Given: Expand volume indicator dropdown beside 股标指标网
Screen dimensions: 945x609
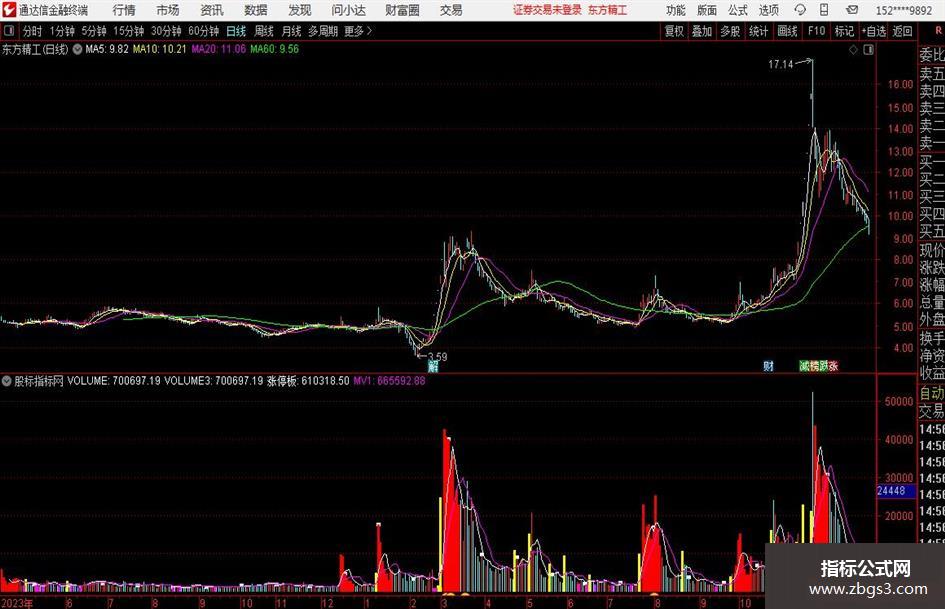Looking at the screenshot, I should coord(7,381).
